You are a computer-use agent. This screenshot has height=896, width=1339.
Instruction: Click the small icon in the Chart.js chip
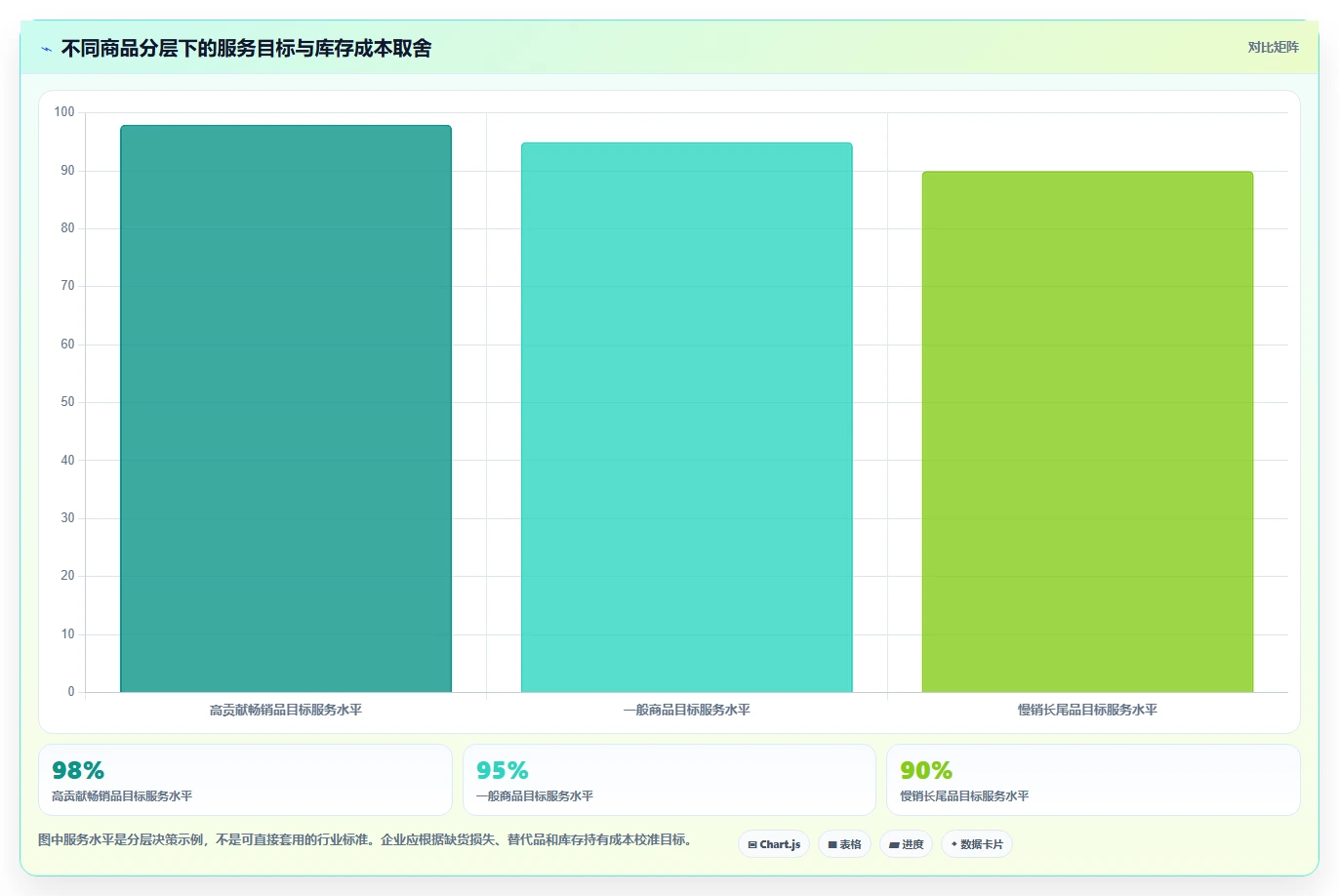coord(752,845)
